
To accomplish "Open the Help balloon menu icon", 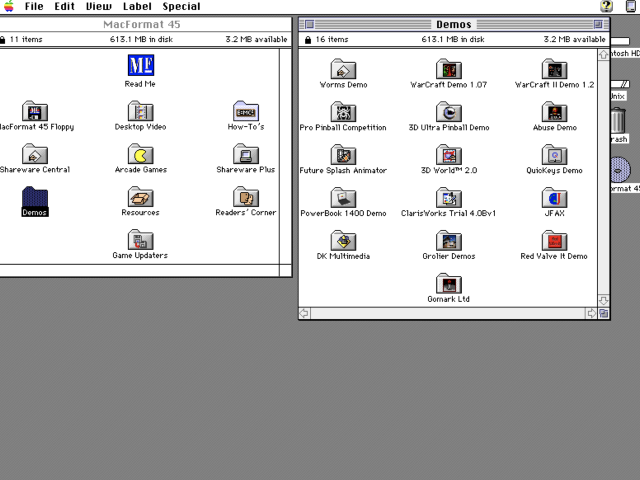I will point(607,6).
